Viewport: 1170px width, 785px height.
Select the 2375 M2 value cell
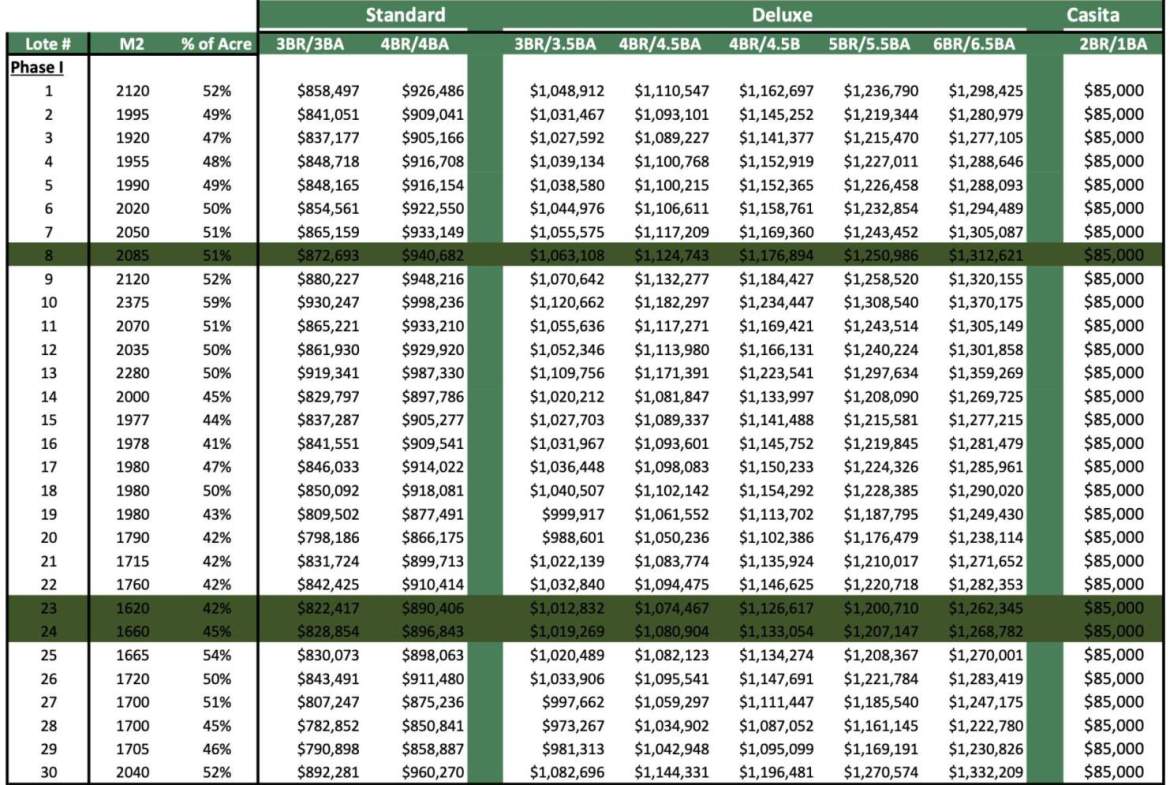tap(133, 303)
